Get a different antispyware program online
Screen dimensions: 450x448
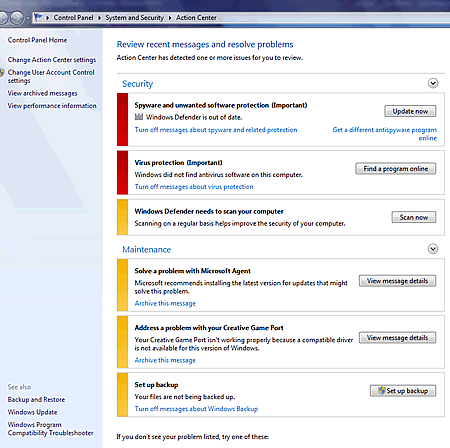(385, 134)
